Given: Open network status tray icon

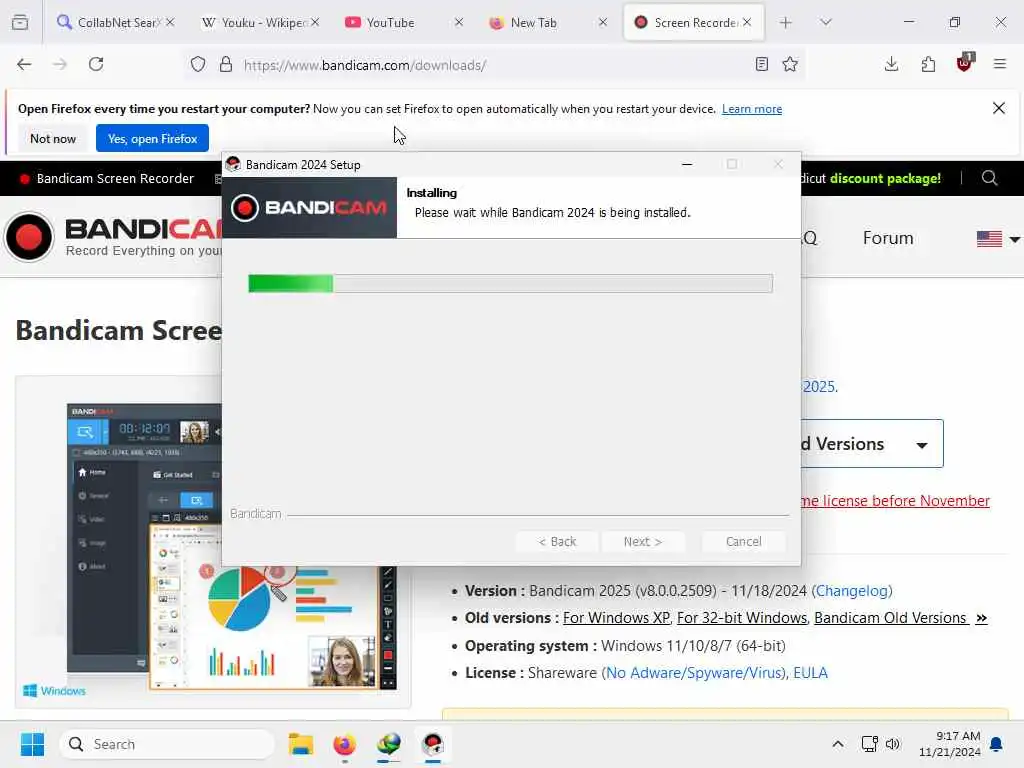Looking at the screenshot, I should (x=869, y=744).
